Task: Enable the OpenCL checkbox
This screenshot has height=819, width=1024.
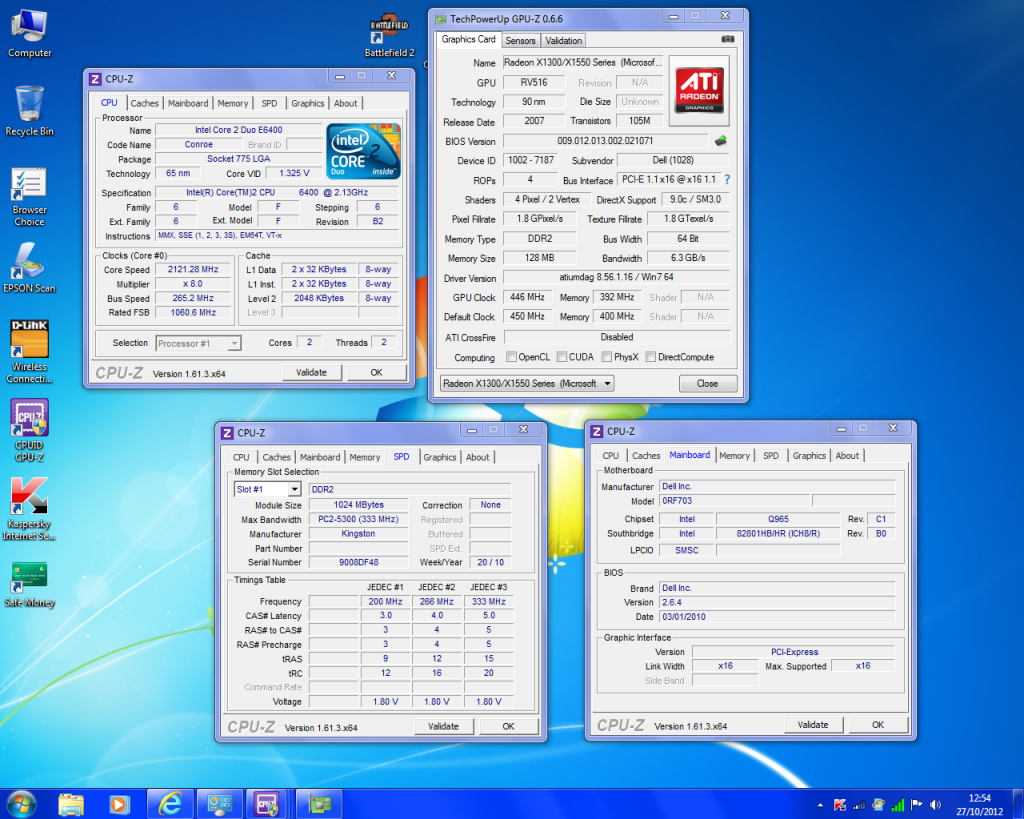Action: (x=512, y=357)
